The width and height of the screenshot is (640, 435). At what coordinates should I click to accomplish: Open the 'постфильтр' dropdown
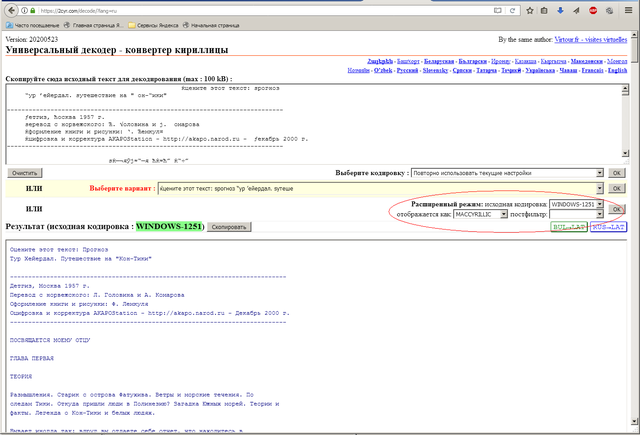[x=576, y=214]
